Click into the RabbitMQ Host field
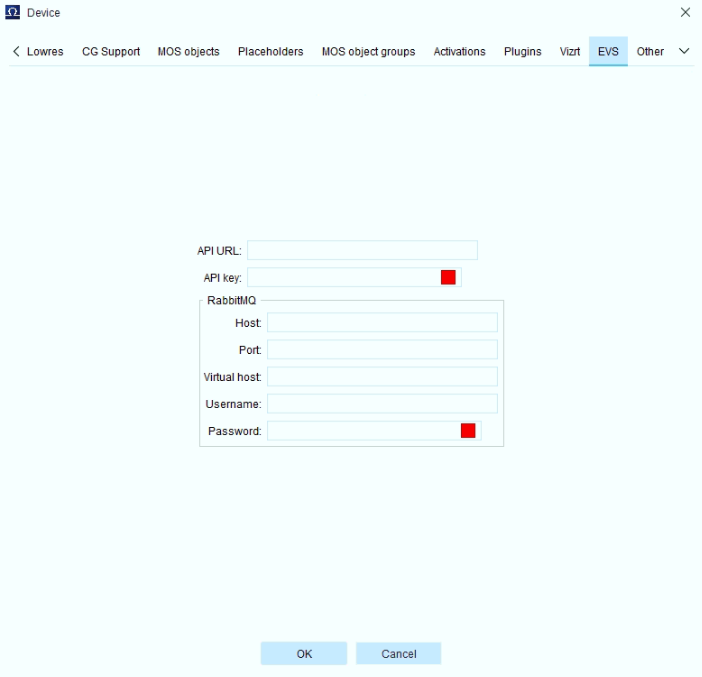The image size is (702, 677). coord(382,322)
